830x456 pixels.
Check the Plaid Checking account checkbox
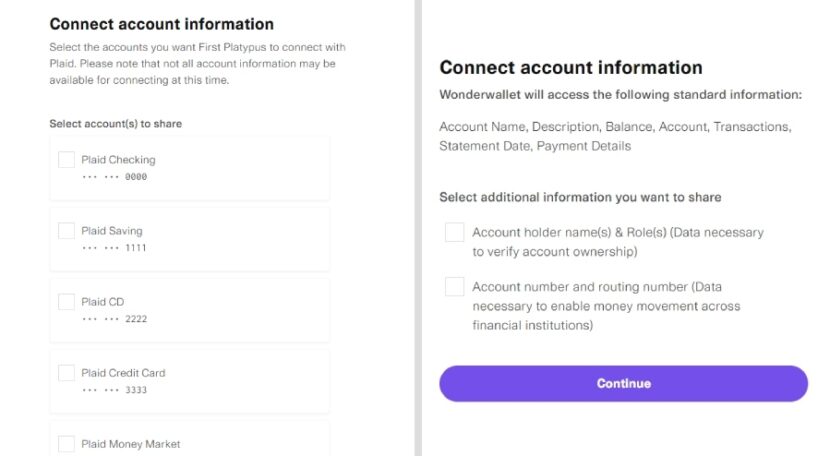[x=67, y=160]
